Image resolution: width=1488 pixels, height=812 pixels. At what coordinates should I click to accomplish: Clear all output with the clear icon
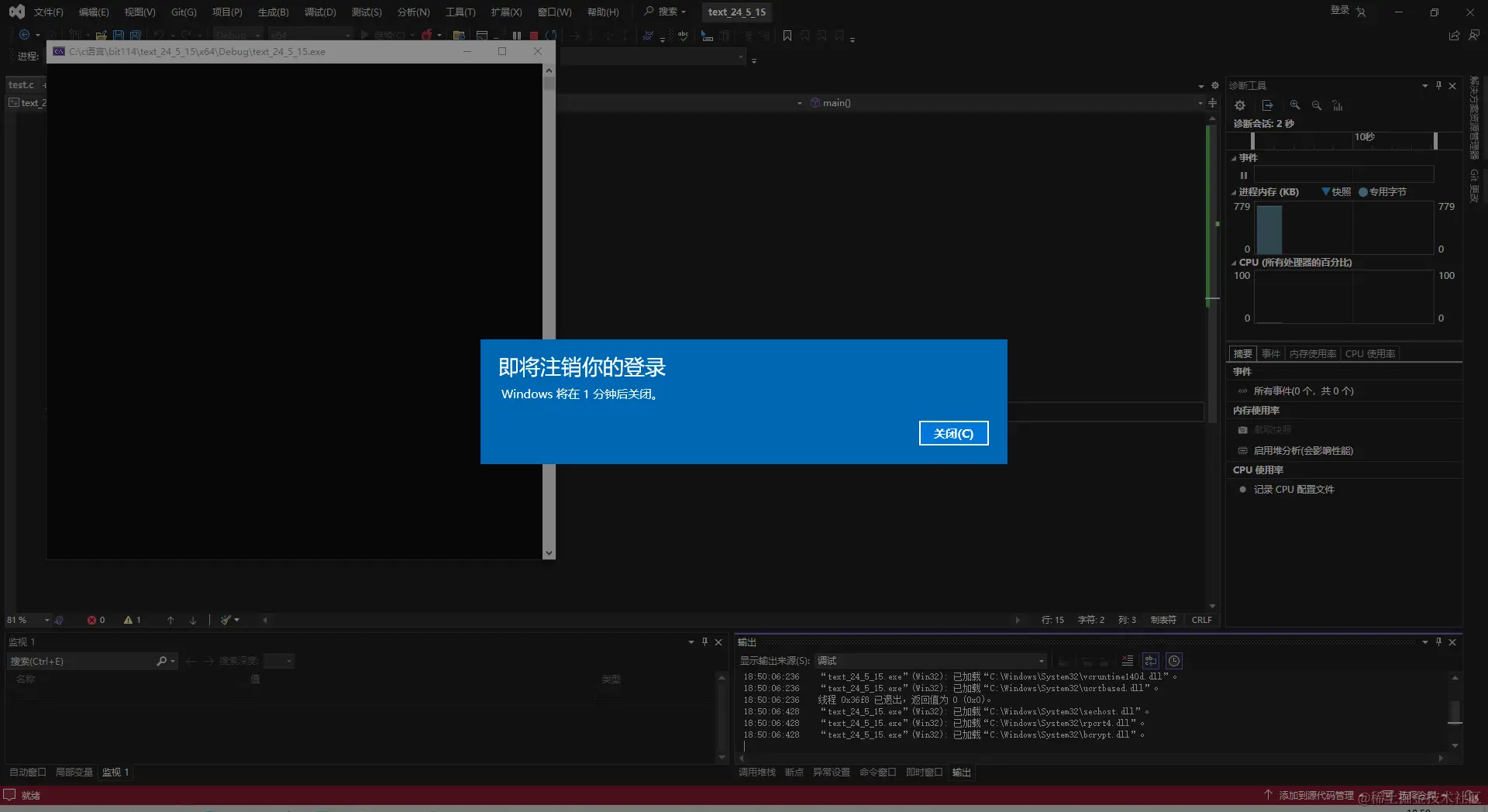[x=1127, y=661]
